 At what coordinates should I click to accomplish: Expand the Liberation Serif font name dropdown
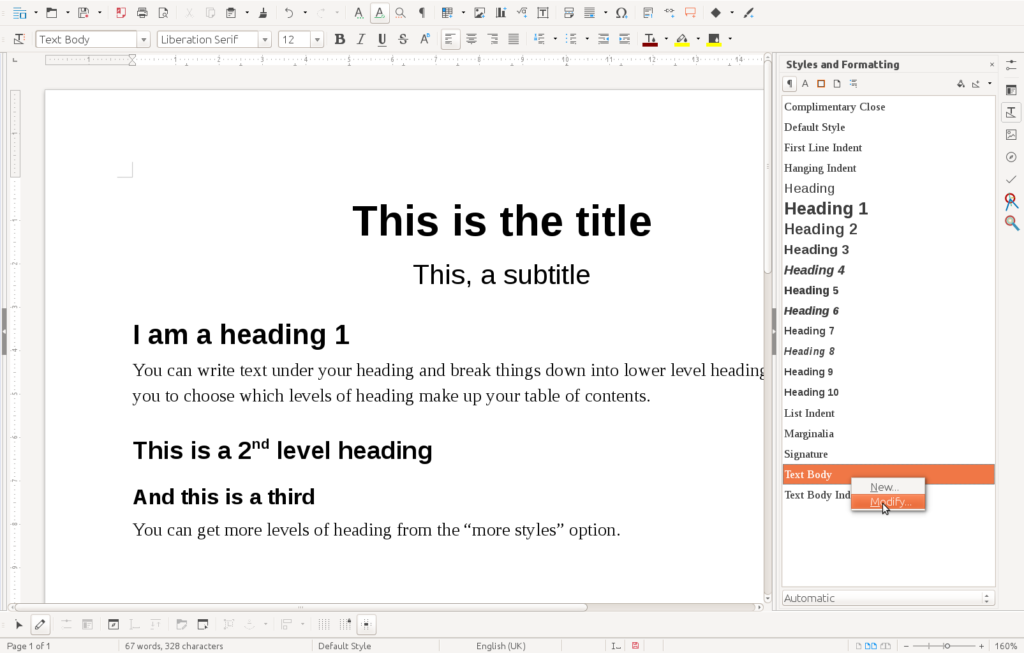click(x=265, y=40)
